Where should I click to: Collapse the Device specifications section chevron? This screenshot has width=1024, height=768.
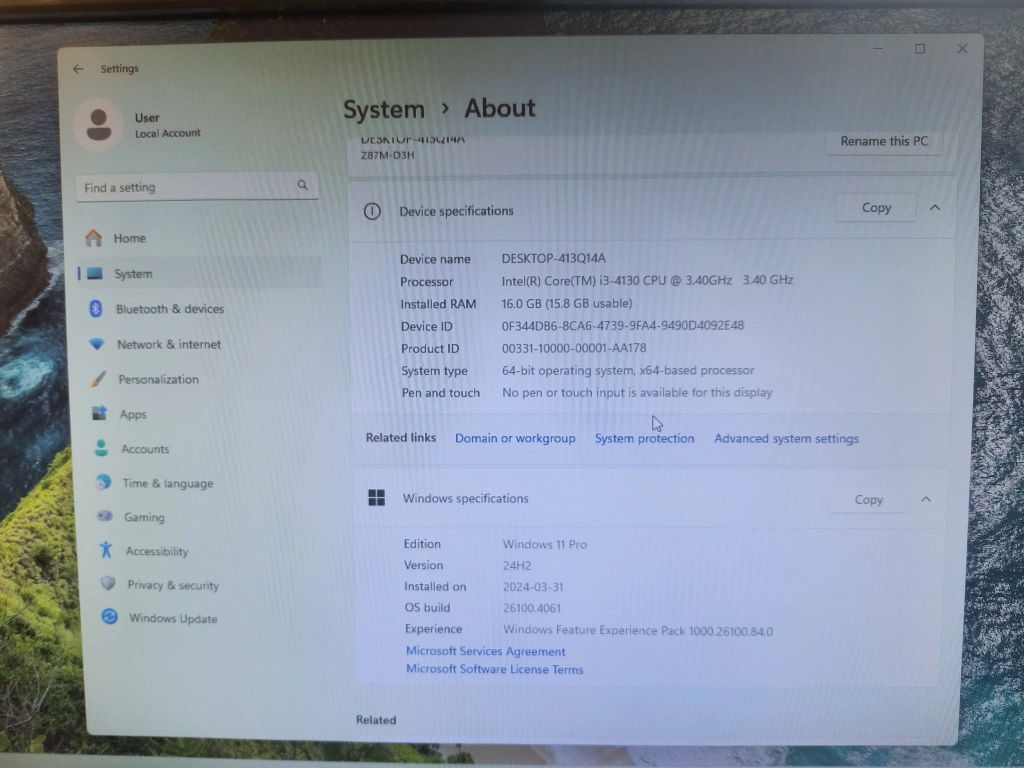coord(935,208)
